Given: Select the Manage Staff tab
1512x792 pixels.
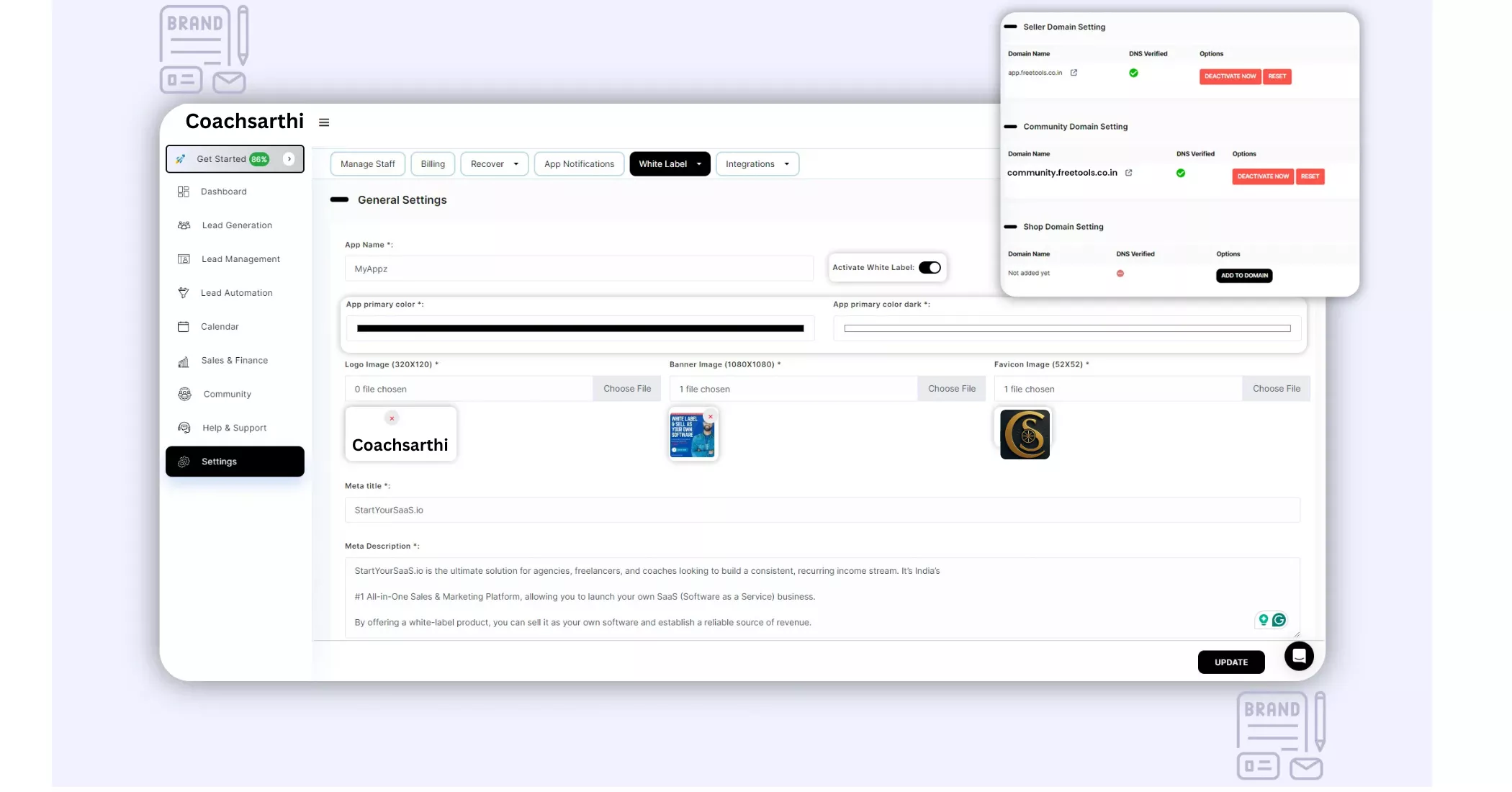Looking at the screenshot, I should click(x=368, y=164).
